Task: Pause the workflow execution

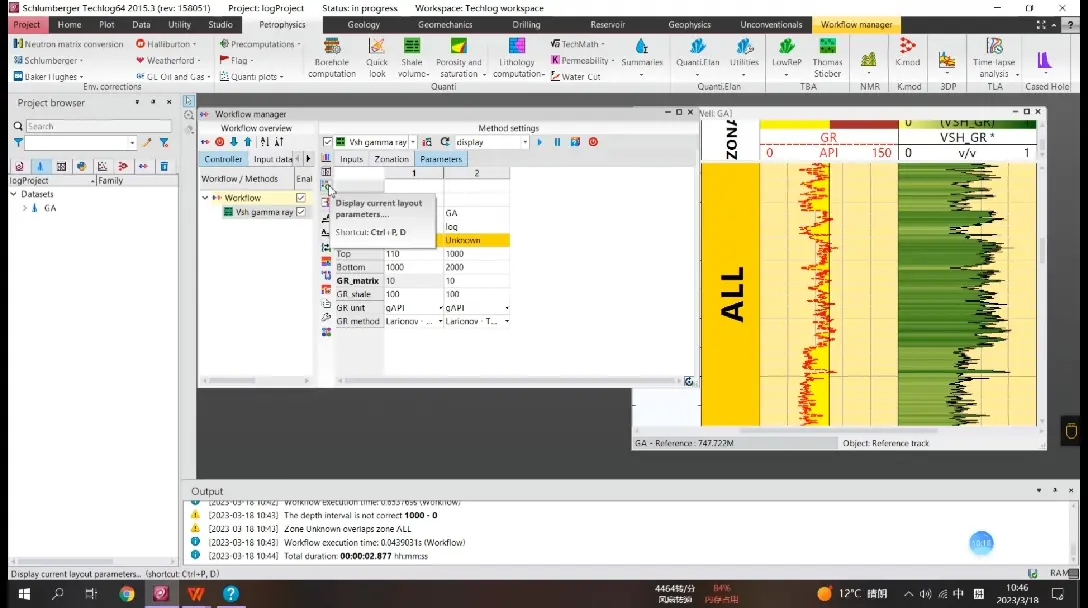Action: coord(557,142)
